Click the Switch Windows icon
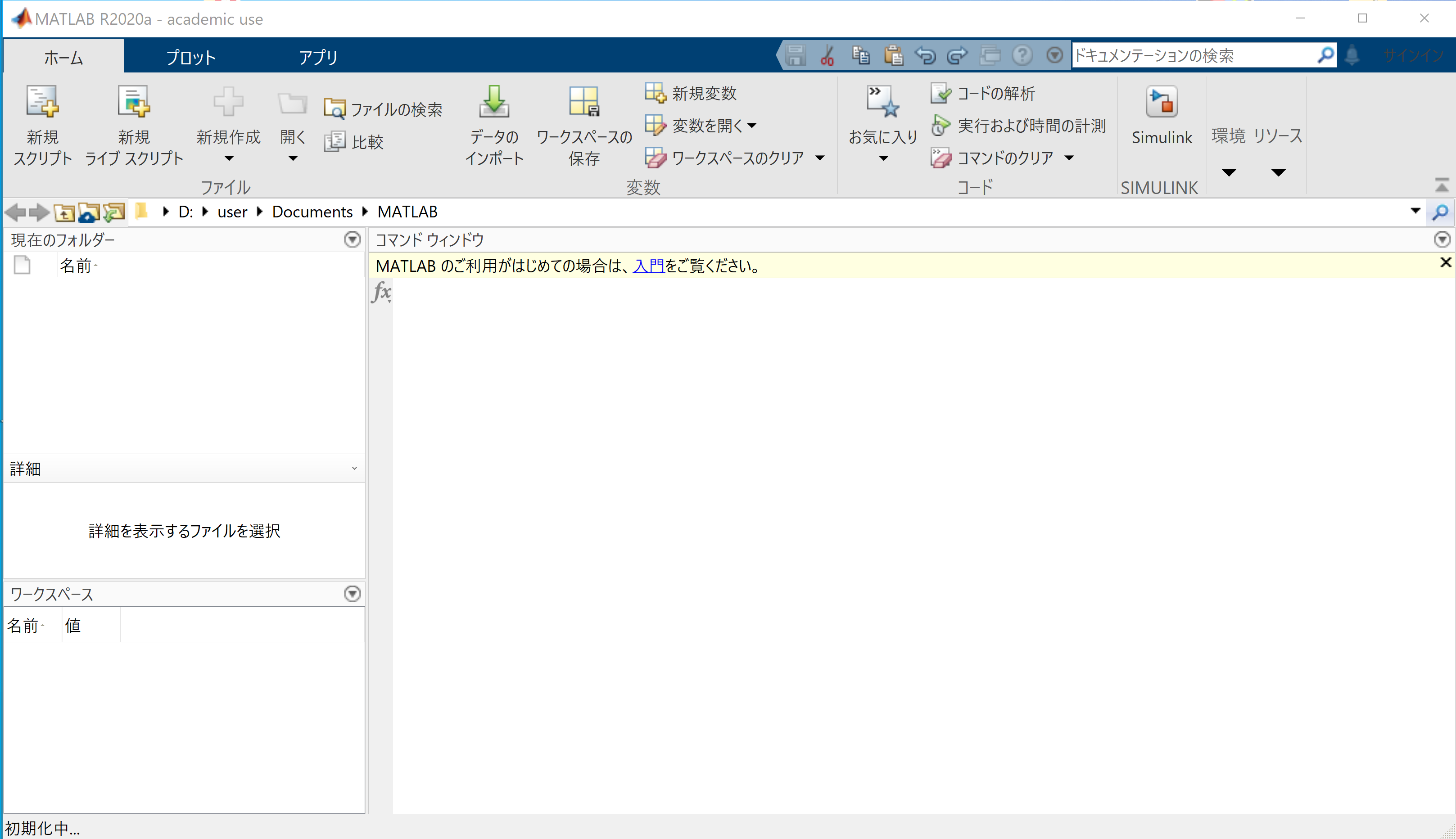 (990, 55)
